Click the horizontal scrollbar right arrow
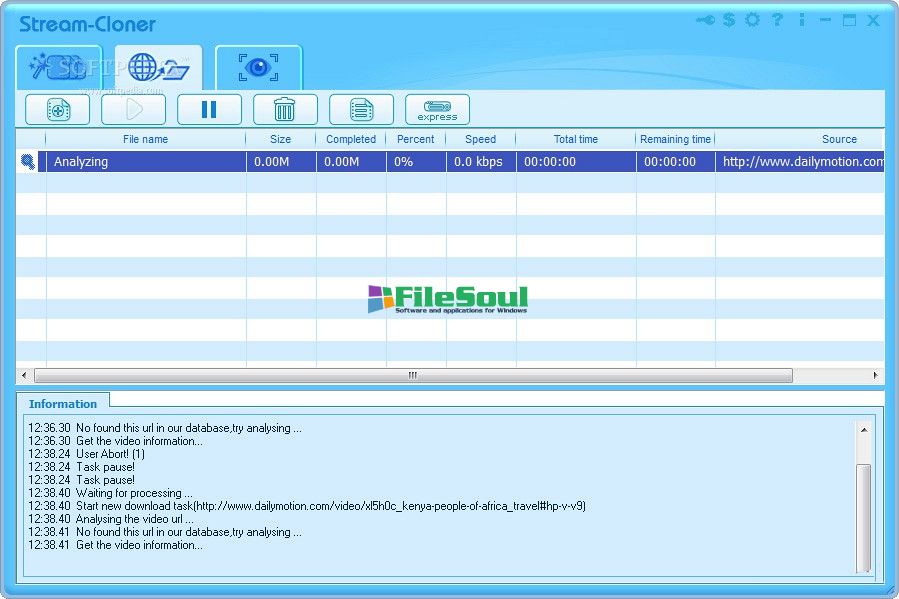The height and width of the screenshot is (599, 899). click(x=876, y=376)
